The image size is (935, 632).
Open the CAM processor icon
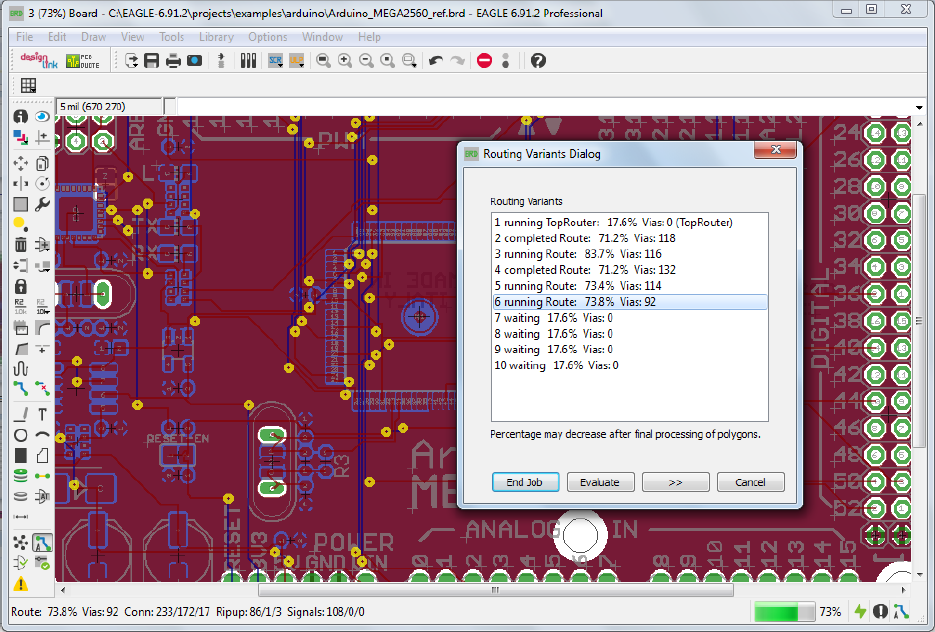pyautogui.click(x=194, y=60)
